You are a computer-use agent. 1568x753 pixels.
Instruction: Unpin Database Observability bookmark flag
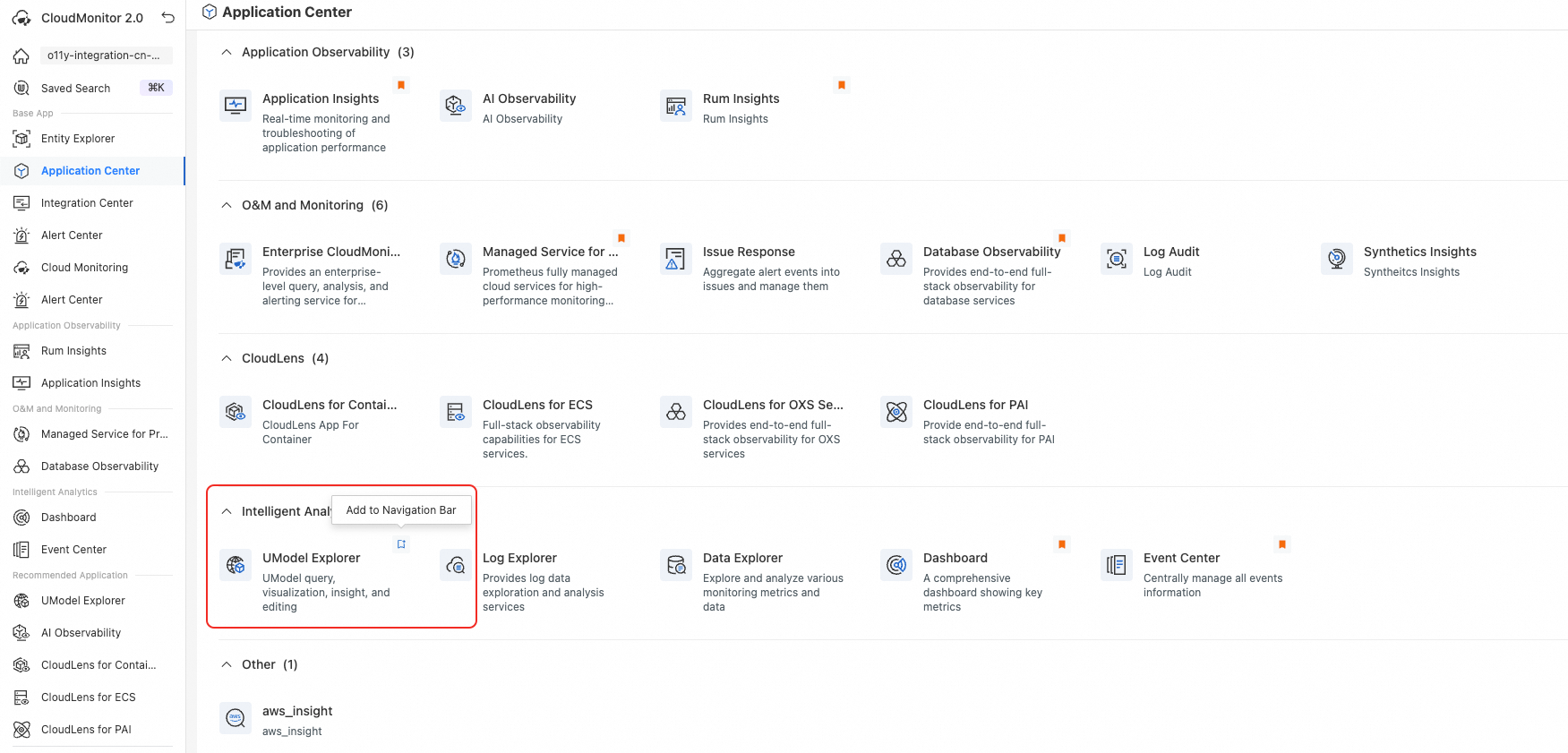[x=1062, y=238]
